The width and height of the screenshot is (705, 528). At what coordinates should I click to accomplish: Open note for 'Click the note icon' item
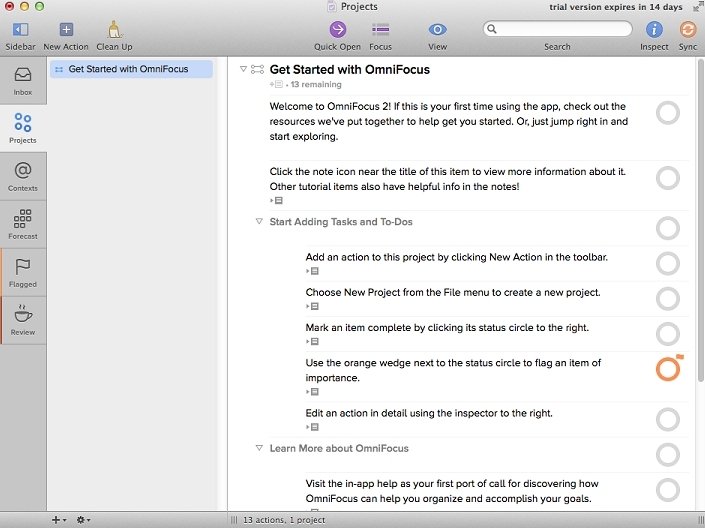277,201
